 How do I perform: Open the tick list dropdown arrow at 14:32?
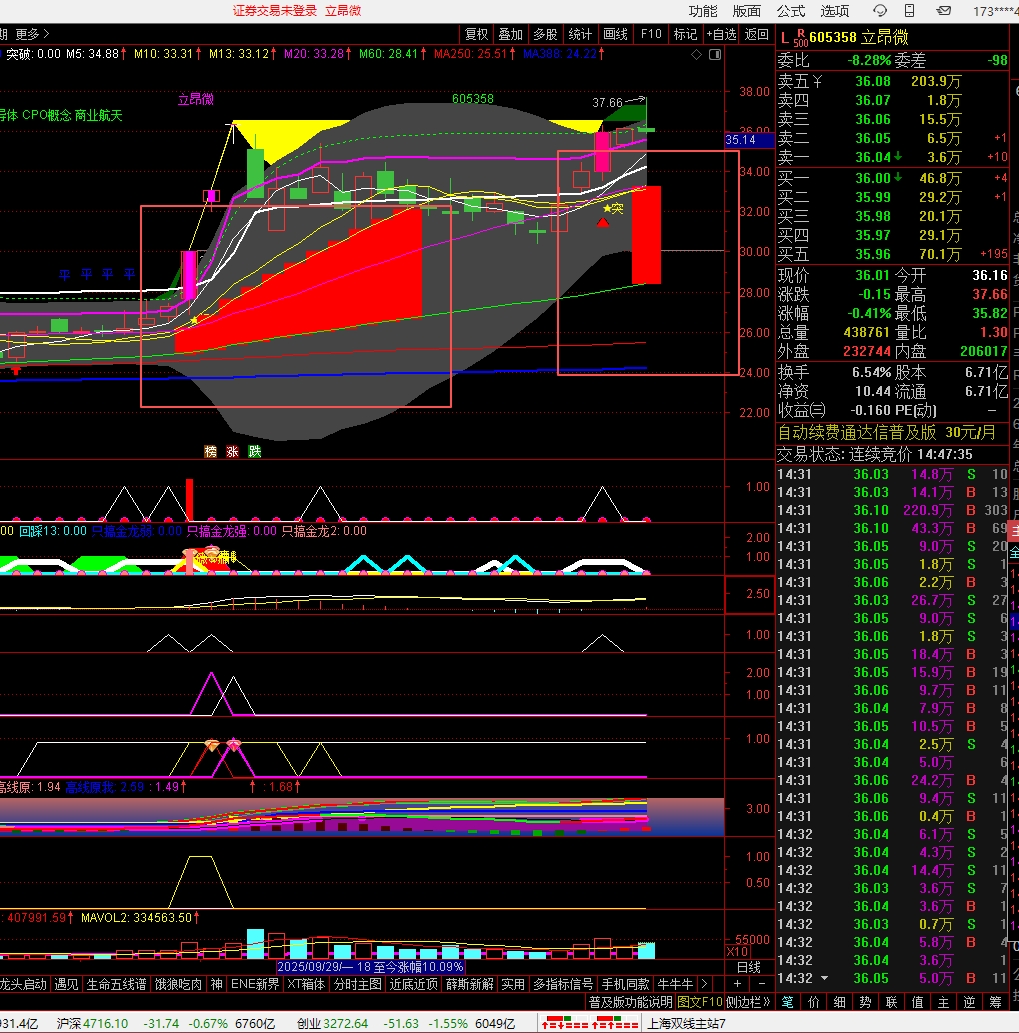click(824, 978)
